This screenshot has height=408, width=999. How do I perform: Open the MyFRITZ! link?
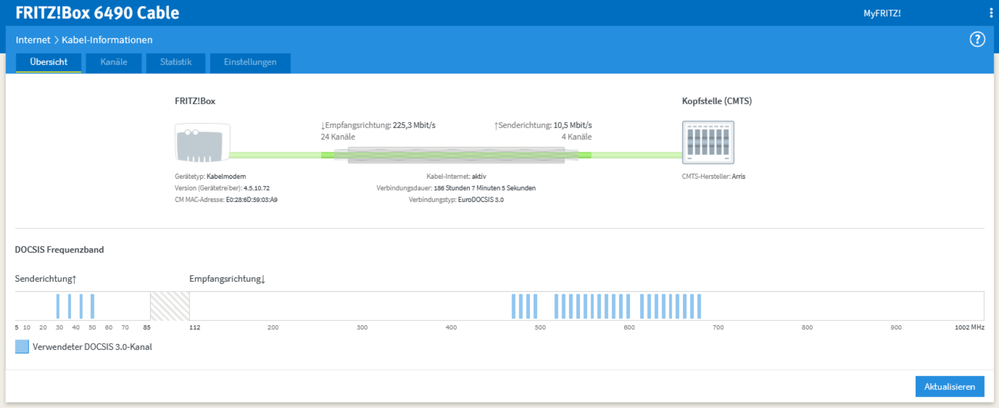point(882,13)
